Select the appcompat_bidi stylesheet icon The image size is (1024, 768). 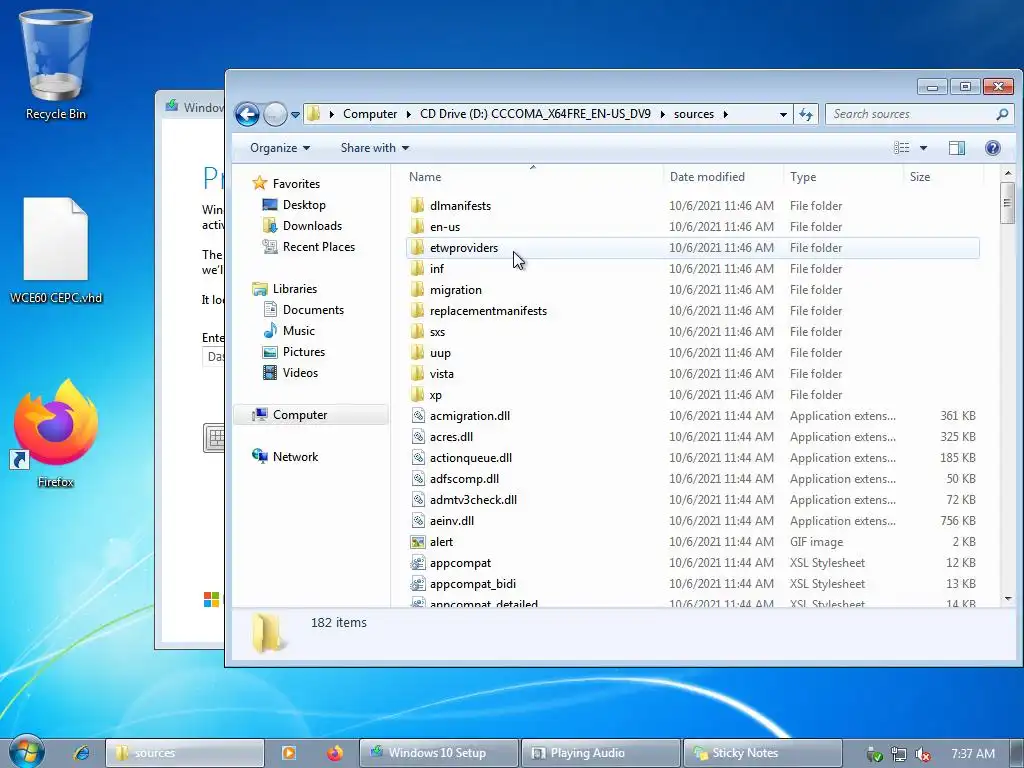[417, 583]
